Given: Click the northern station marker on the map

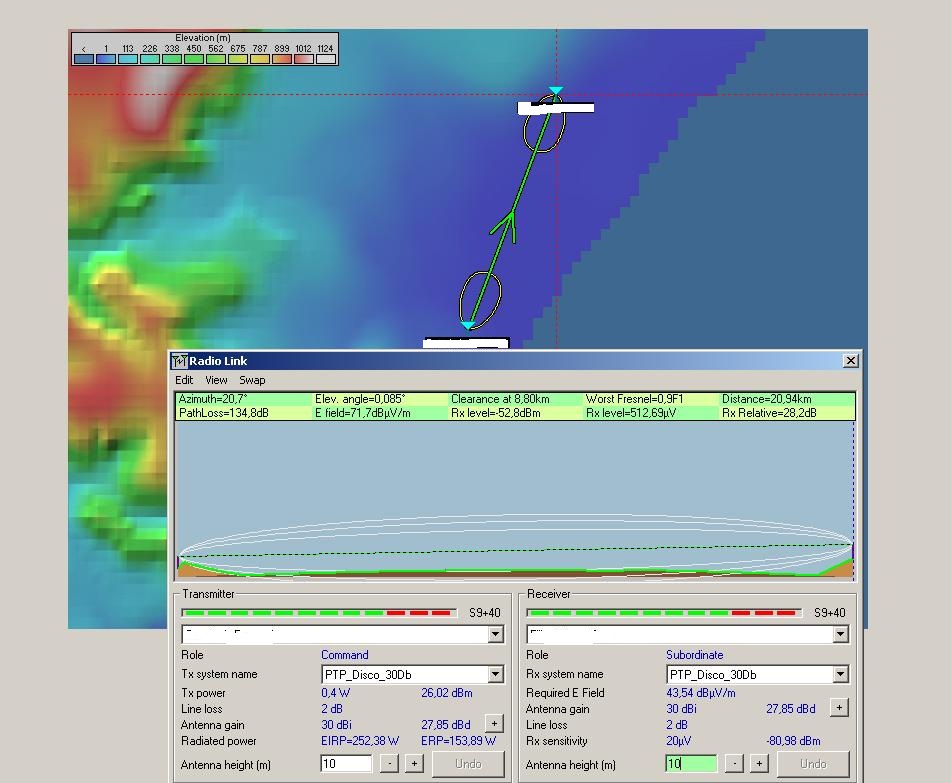Looking at the screenshot, I should pyautogui.click(x=556, y=90).
